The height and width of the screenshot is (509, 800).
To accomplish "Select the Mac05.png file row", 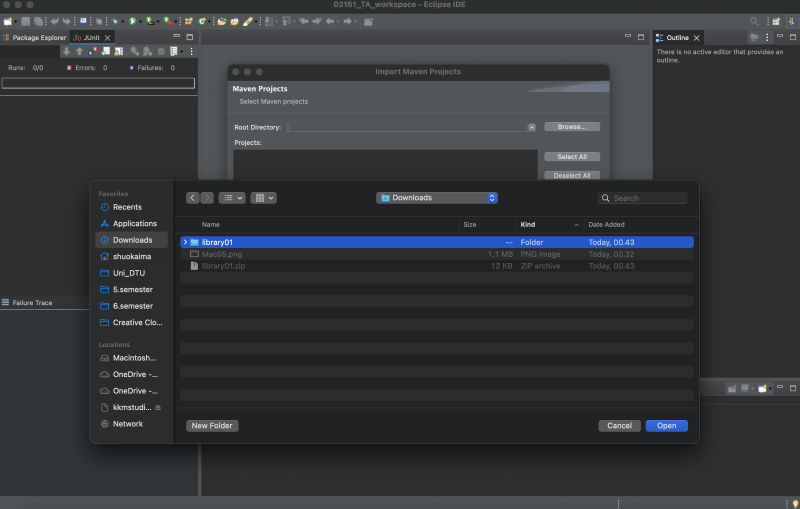I will point(437,254).
